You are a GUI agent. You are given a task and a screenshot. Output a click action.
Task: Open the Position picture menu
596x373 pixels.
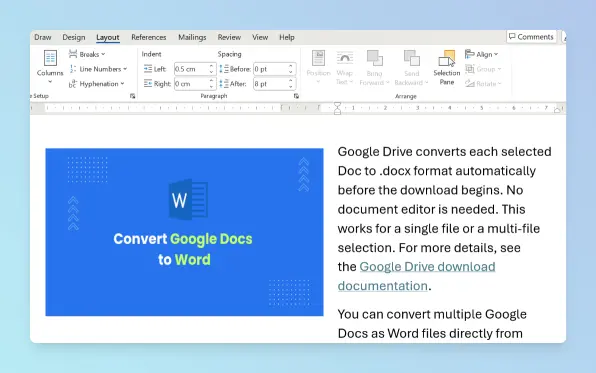(x=319, y=67)
